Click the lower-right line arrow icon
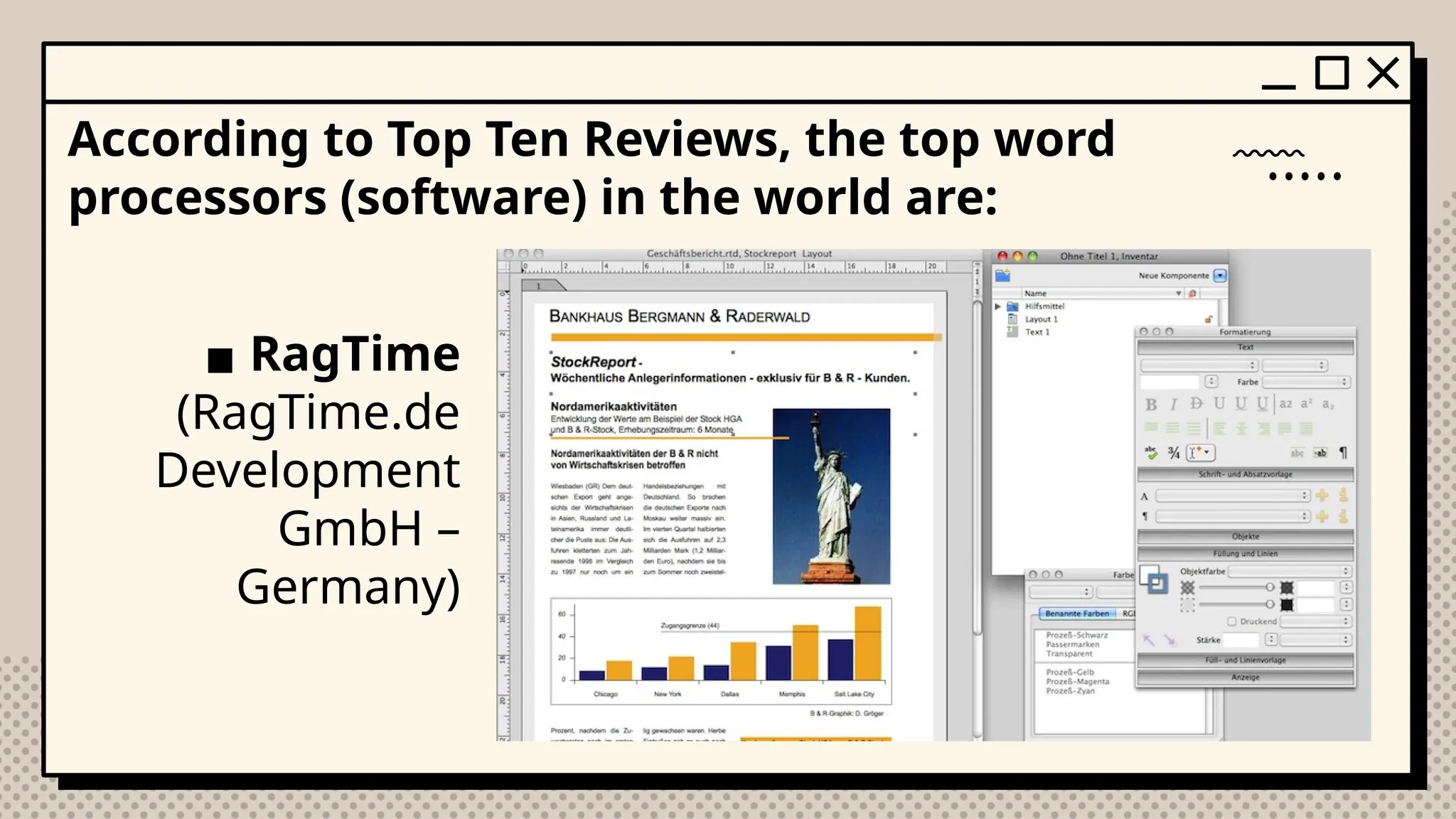The image size is (1456, 819). [x=1169, y=640]
